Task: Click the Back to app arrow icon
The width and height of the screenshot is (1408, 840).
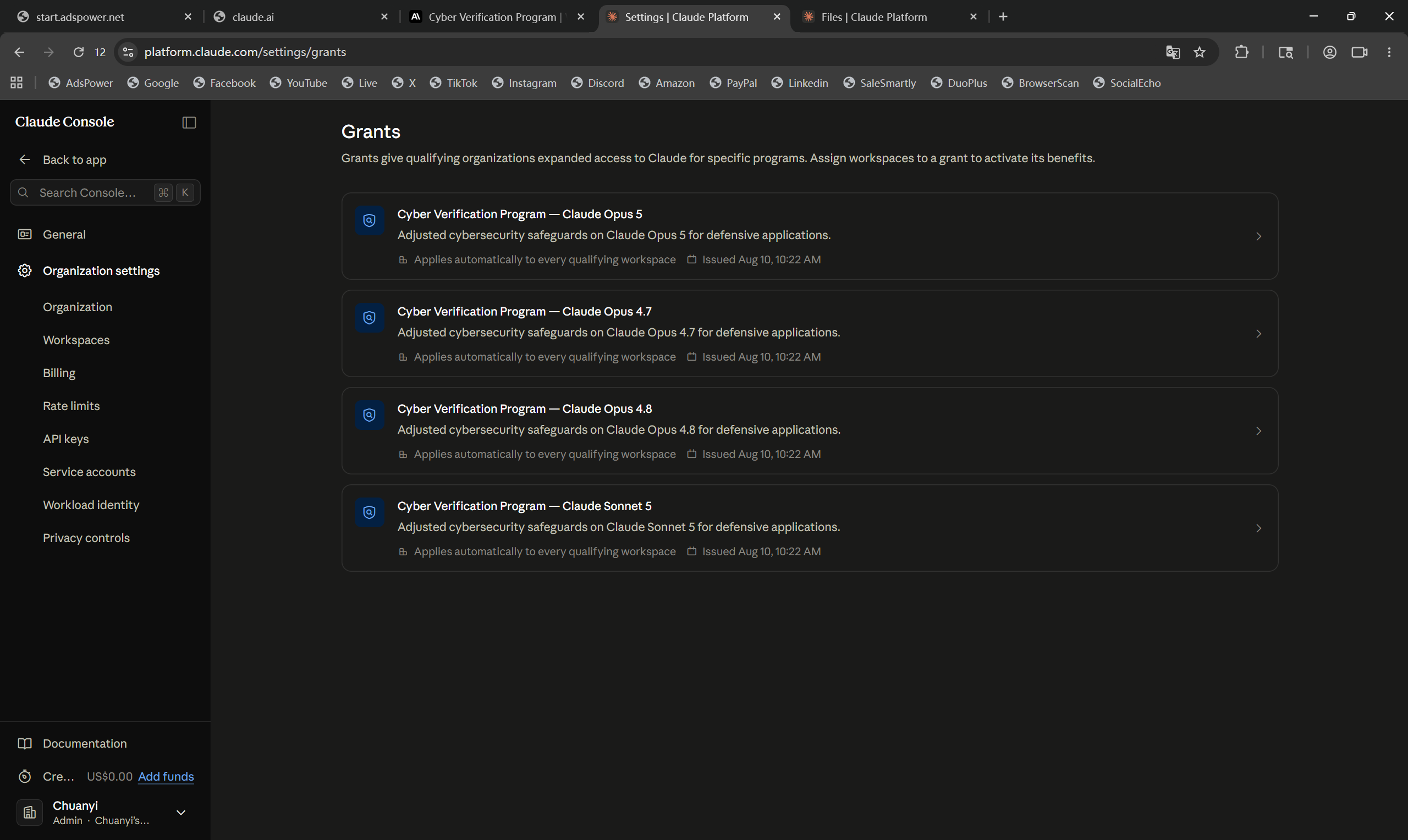Action: tap(24, 159)
